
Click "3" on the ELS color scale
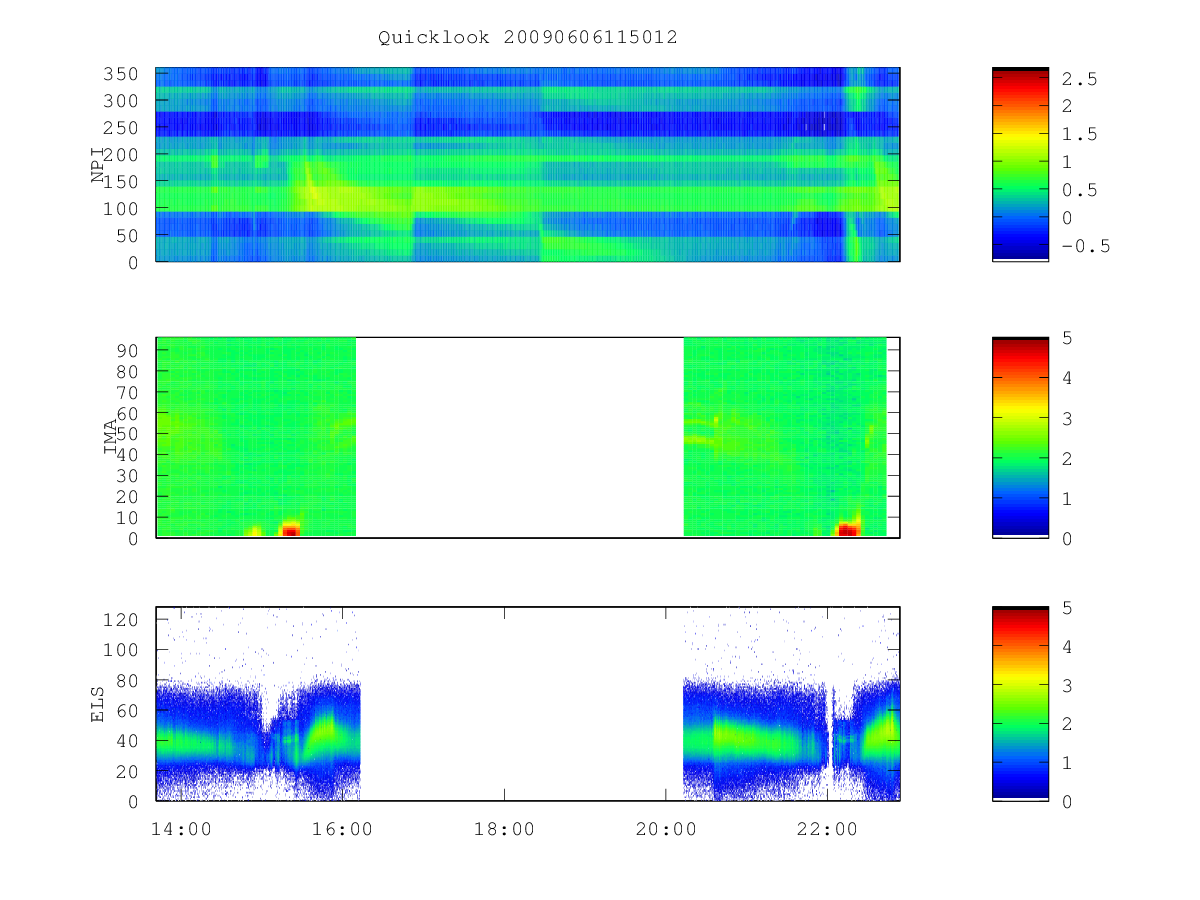pos(1067,685)
